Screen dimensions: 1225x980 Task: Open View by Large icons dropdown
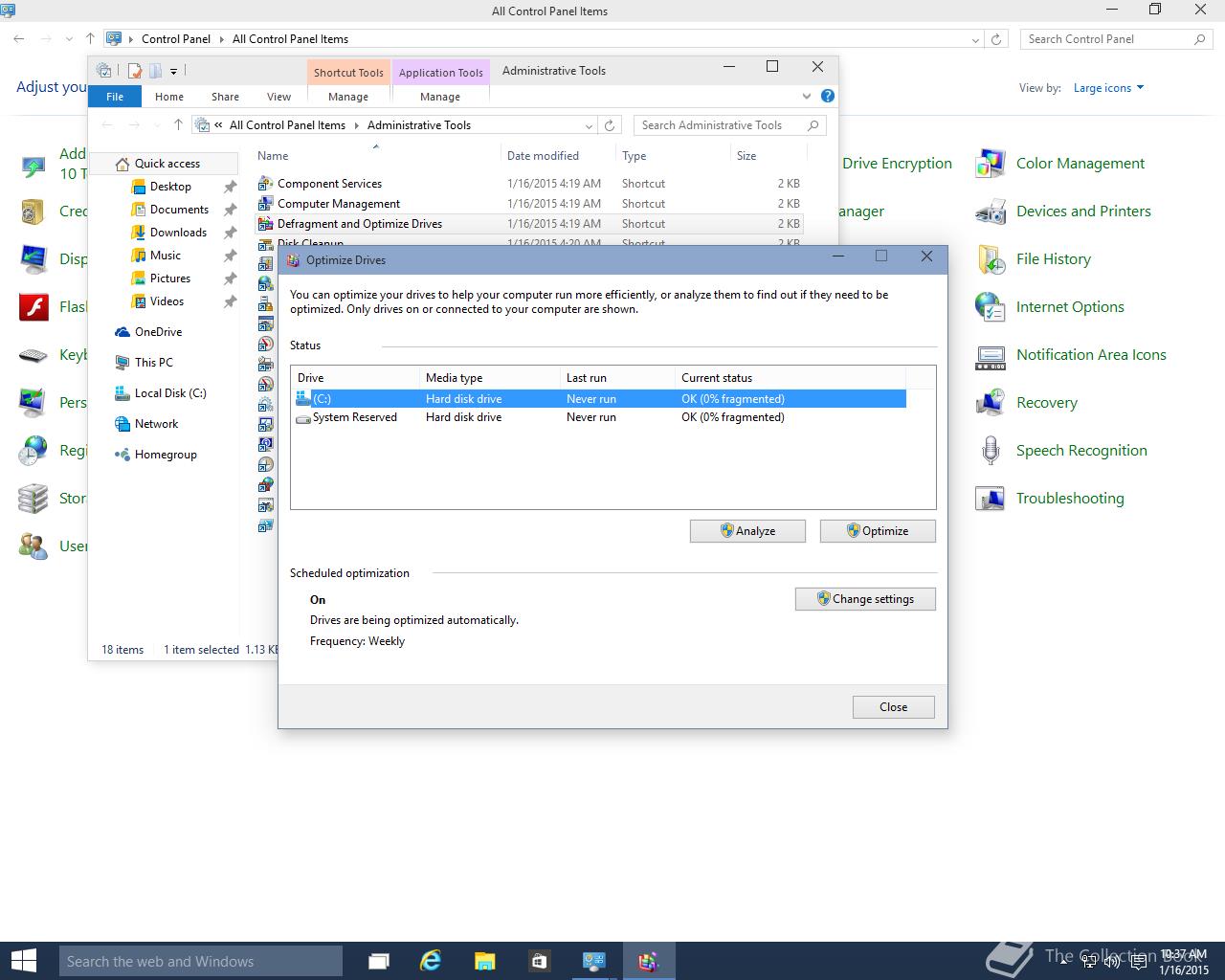tap(1108, 88)
